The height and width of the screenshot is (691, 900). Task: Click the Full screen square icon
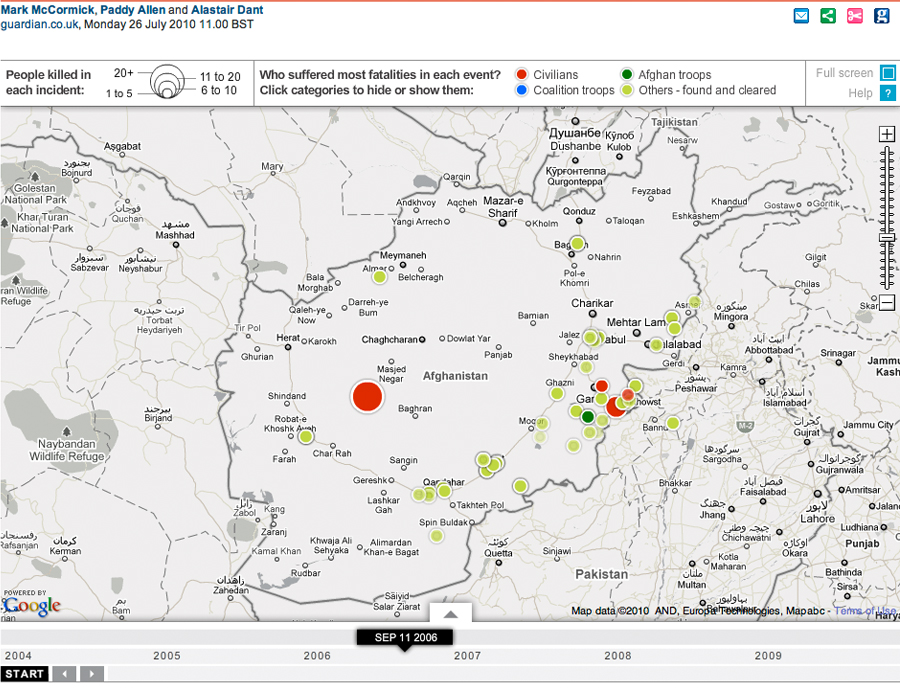(888, 73)
